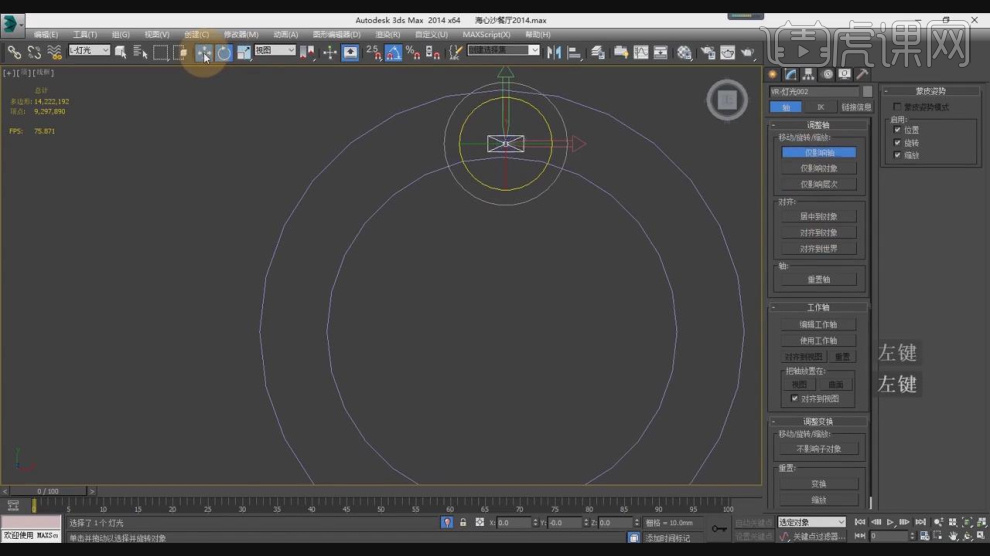
Task: Open the 视图 reference coordinate dropdown
Action: coord(275,50)
